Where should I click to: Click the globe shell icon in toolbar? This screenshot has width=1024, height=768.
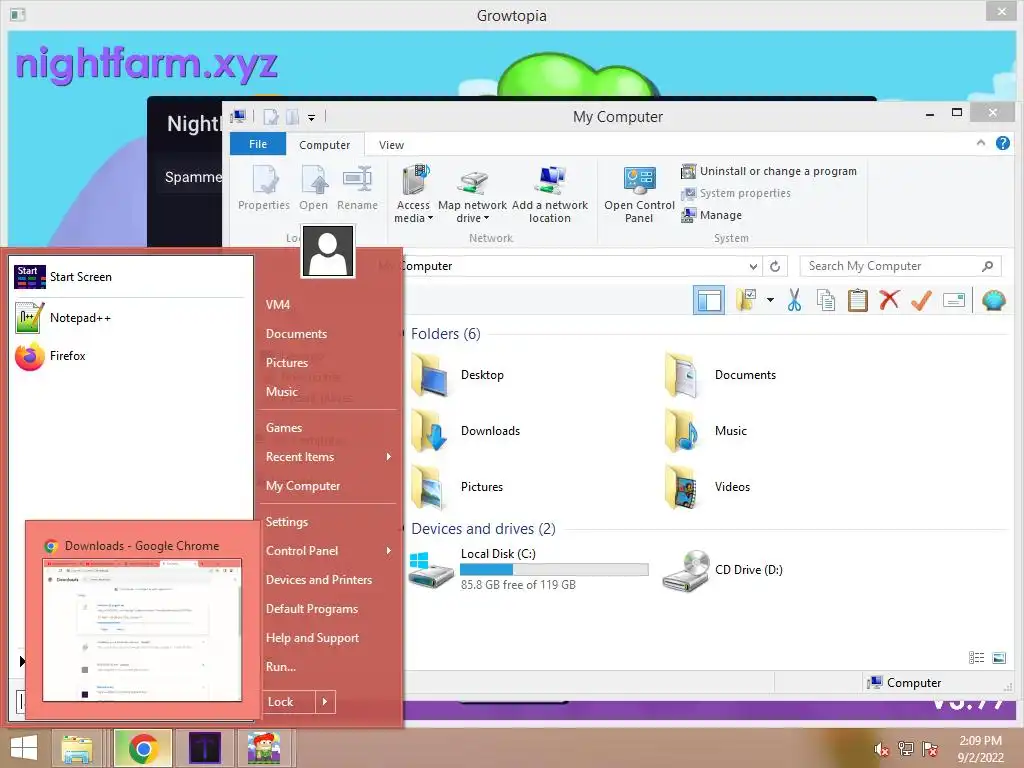pyautogui.click(x=993, y=300)
